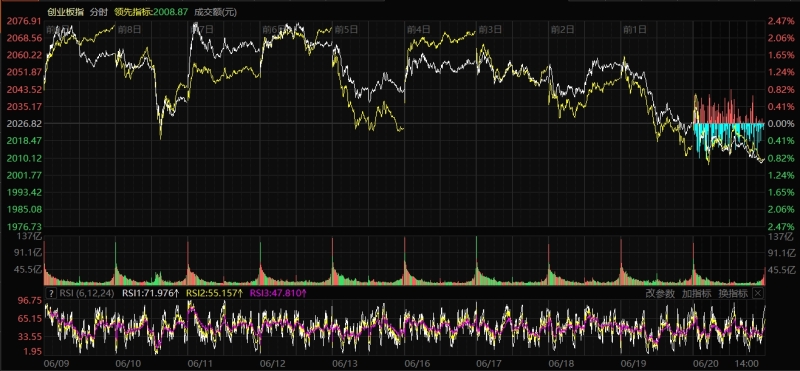Open 换指标 to switch indicator
The width and height of the screenshot is (800, 371).
pos(733,293)
